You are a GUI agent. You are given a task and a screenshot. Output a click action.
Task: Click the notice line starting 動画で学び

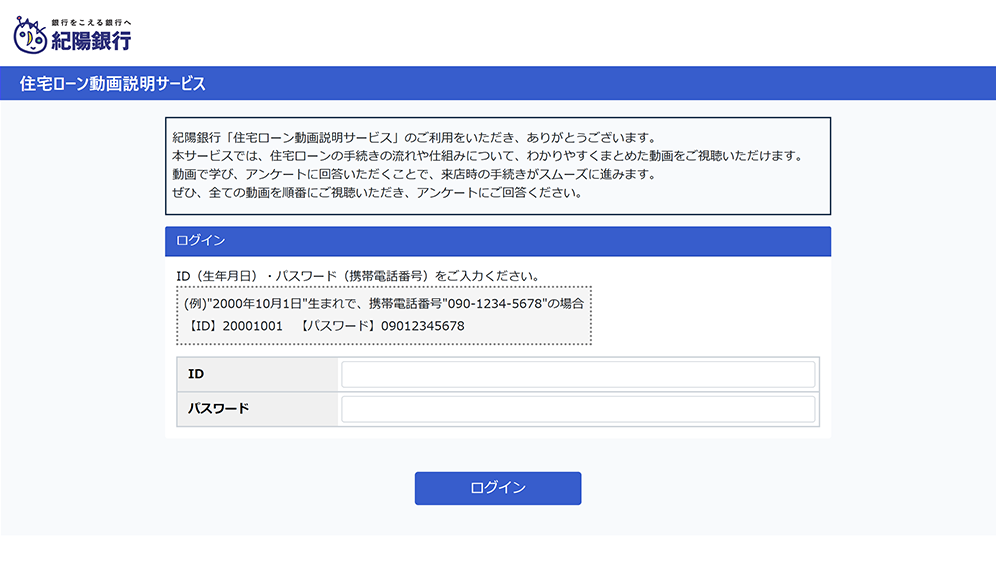415,174
